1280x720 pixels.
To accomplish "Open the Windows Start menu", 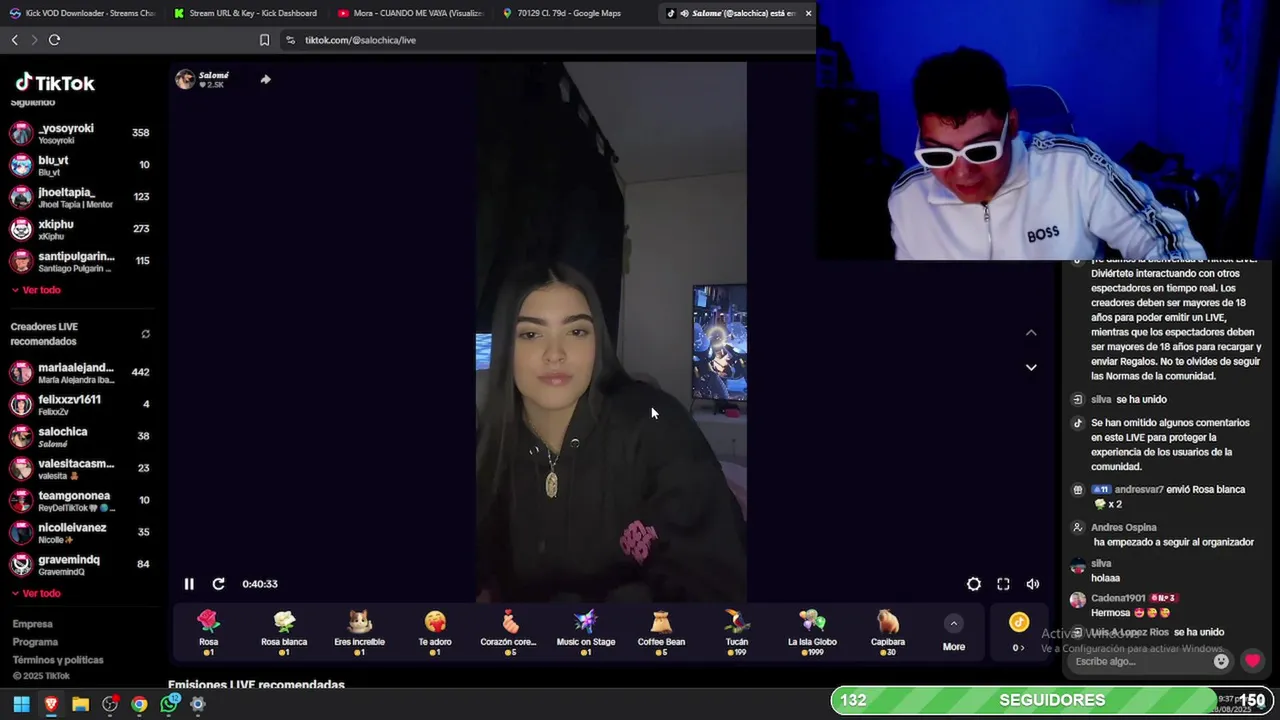I will point(21,704).
